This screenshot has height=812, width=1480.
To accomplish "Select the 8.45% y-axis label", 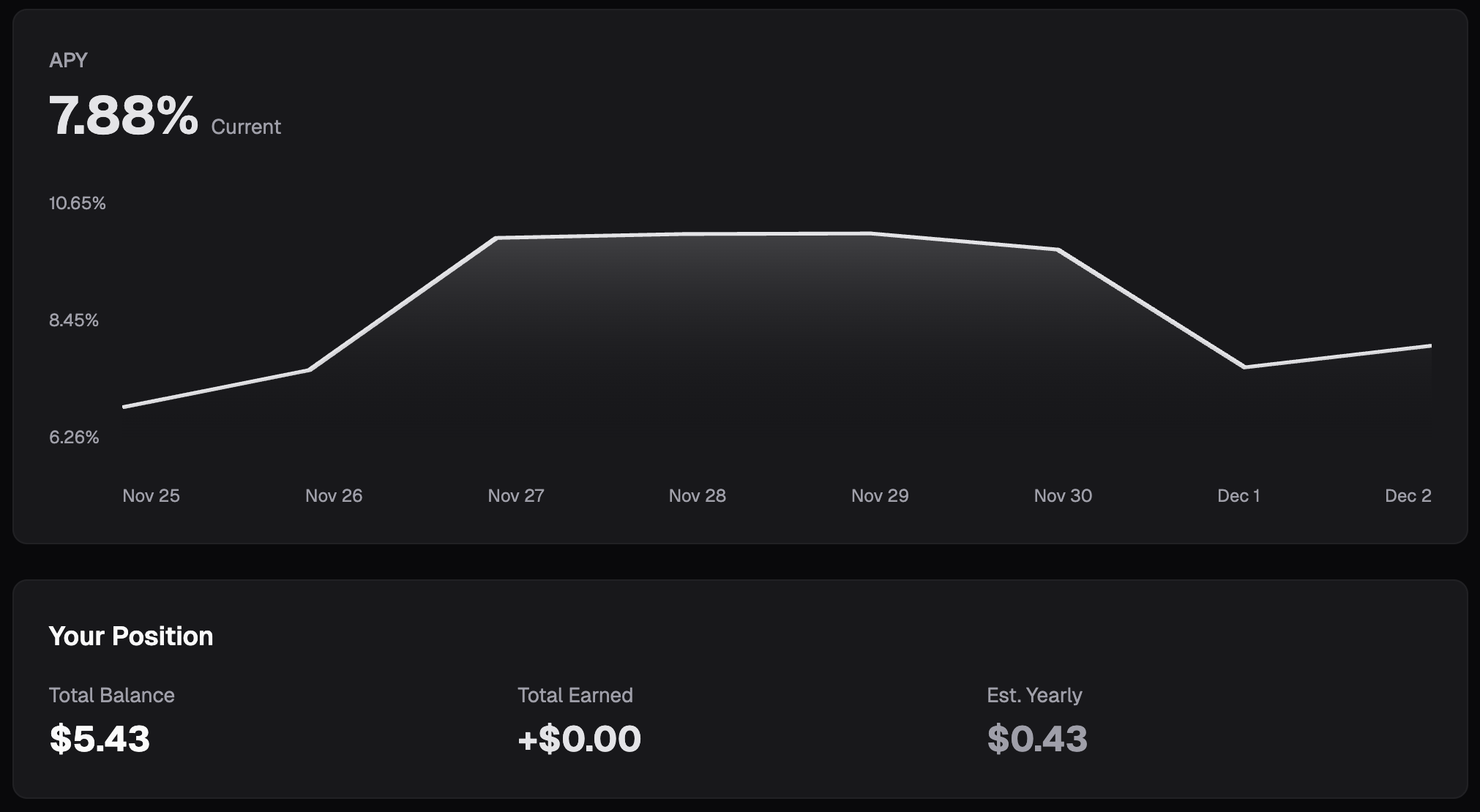I will [x=74, y=320].
